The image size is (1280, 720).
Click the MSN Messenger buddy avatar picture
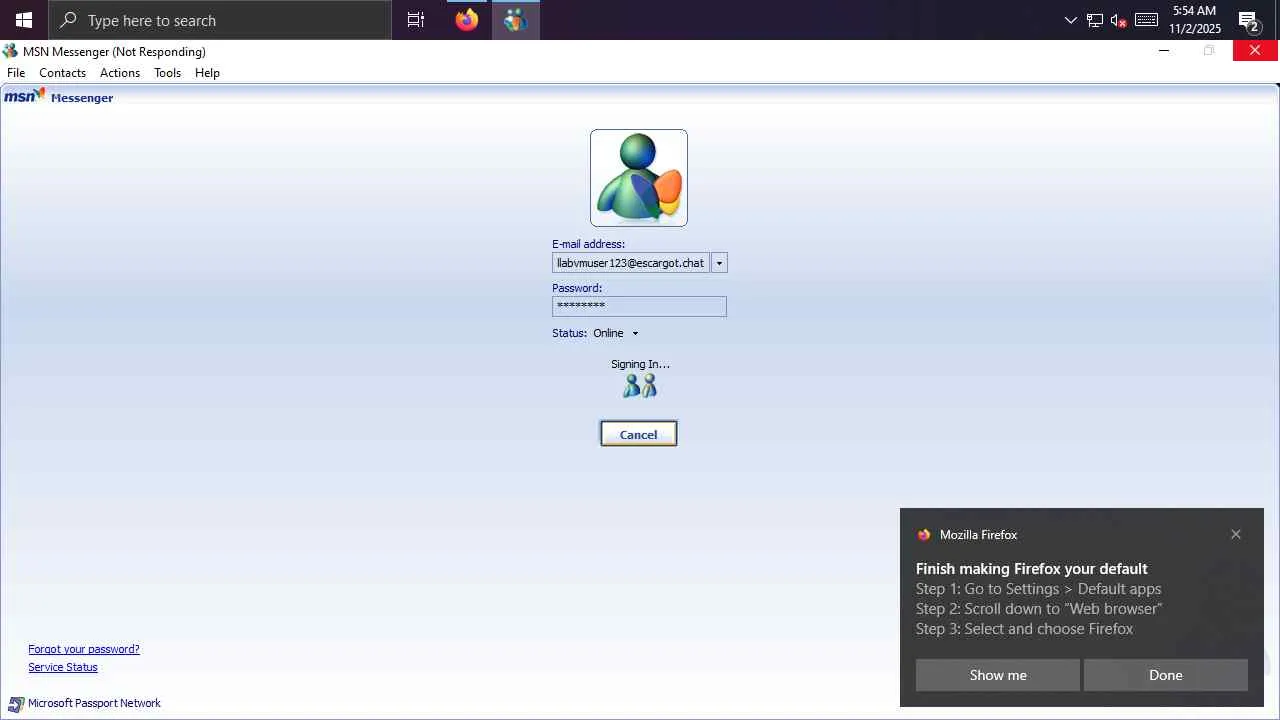coord(639,178)
